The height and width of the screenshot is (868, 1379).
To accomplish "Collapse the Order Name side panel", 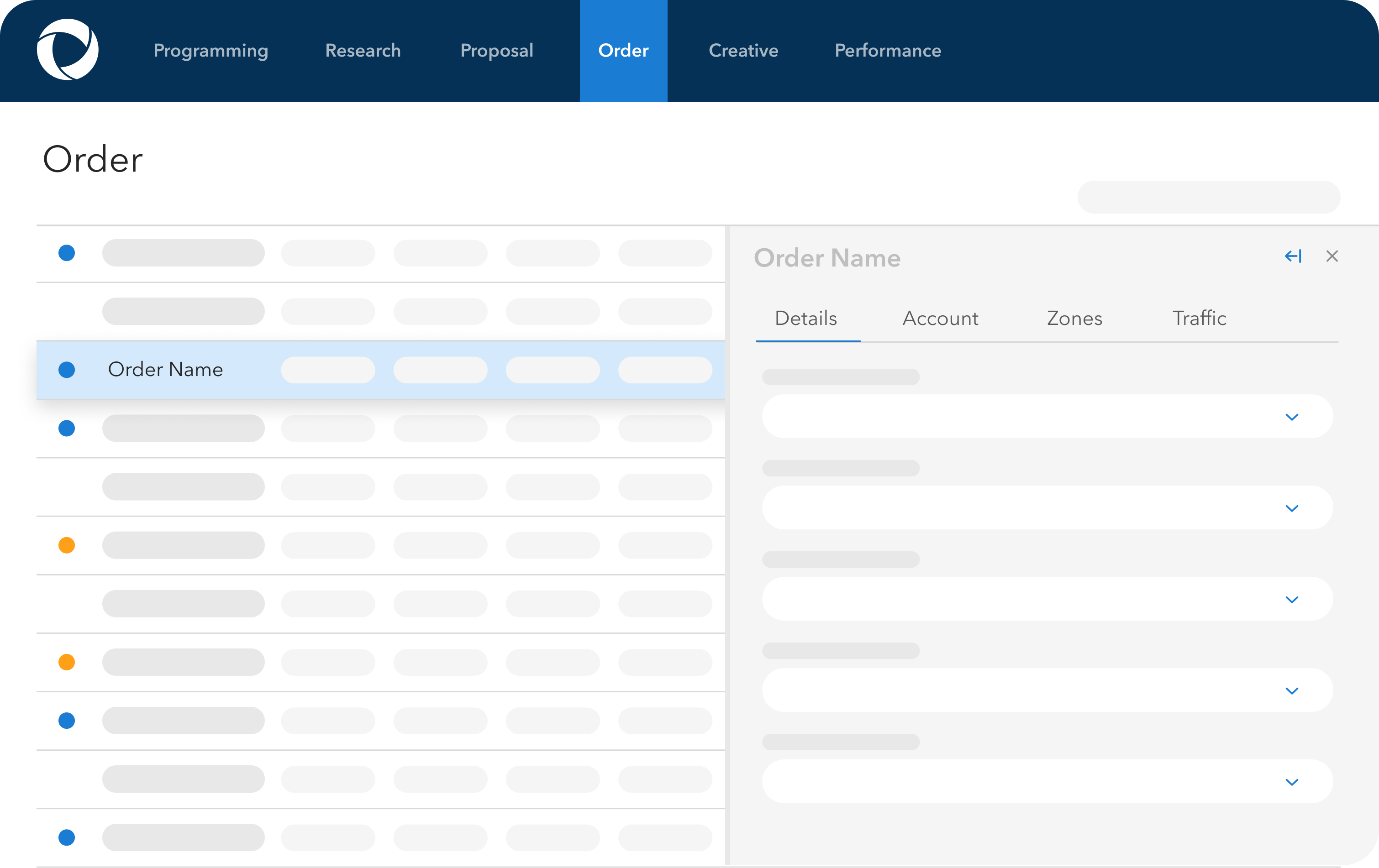I will pos(1293,256).
